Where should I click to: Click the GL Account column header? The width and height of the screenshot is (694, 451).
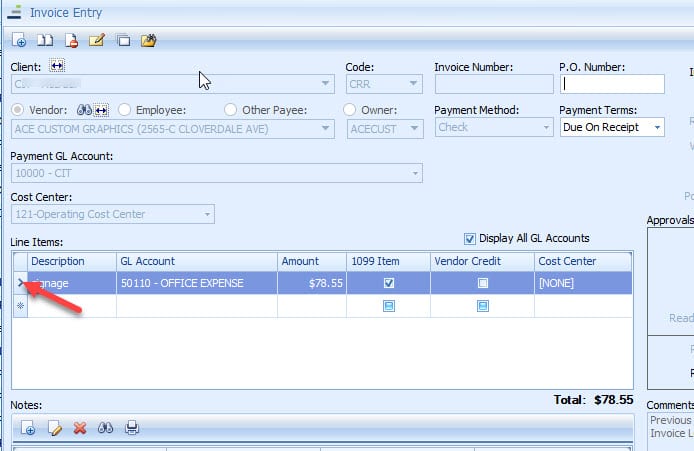(197, 261)
